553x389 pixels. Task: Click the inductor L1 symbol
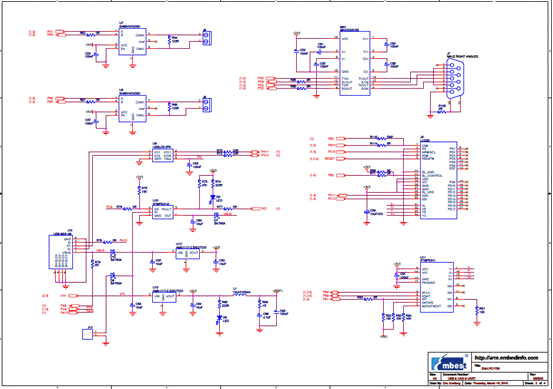pyautogui.click(x=240, y=296)
